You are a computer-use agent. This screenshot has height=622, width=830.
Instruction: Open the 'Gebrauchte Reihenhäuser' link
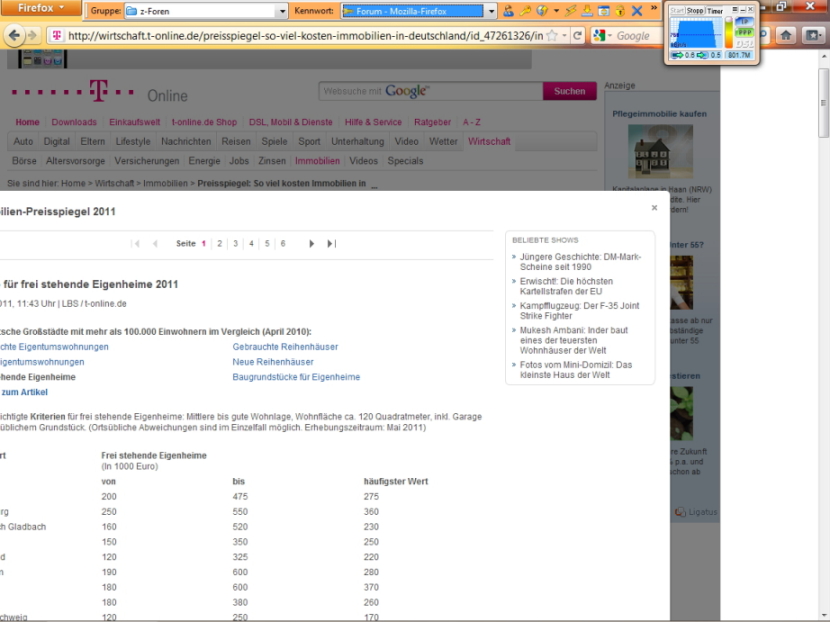click(x=285, y=346)
